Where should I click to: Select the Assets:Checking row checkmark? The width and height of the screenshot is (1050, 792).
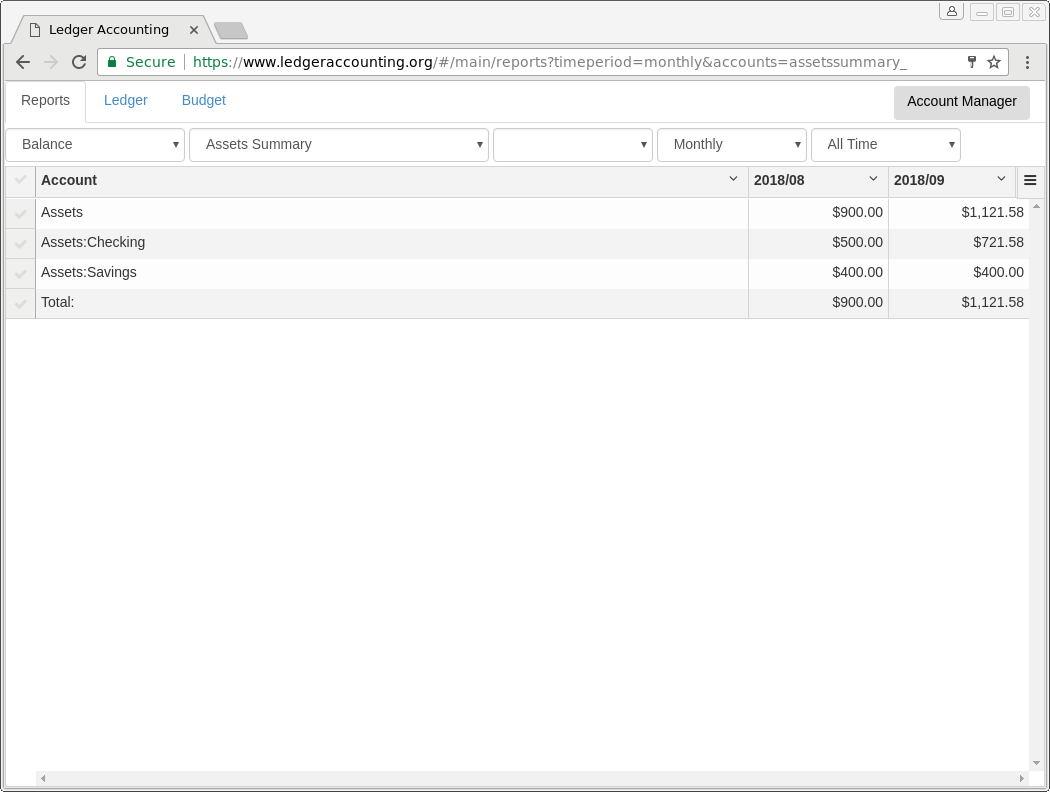coord(20,244)
